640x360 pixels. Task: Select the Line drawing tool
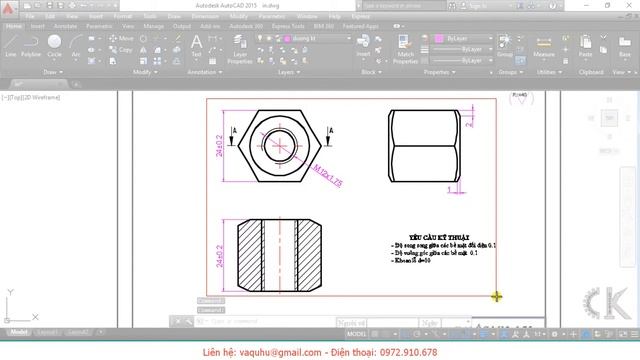(11, 46)
